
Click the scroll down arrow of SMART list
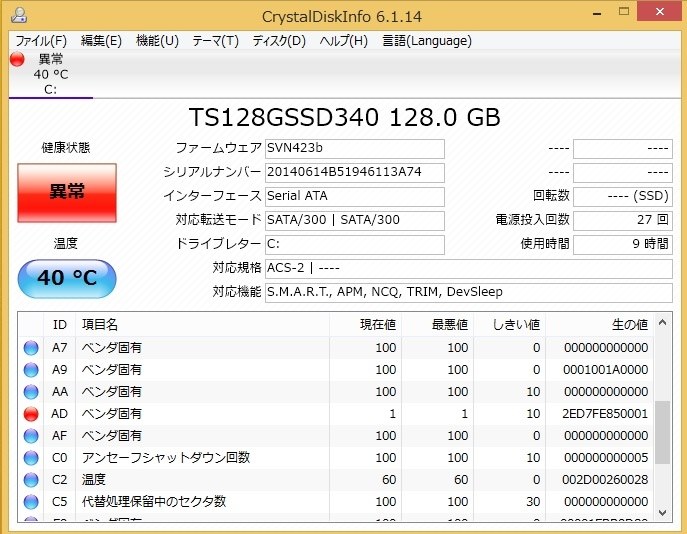coord(662,513)
